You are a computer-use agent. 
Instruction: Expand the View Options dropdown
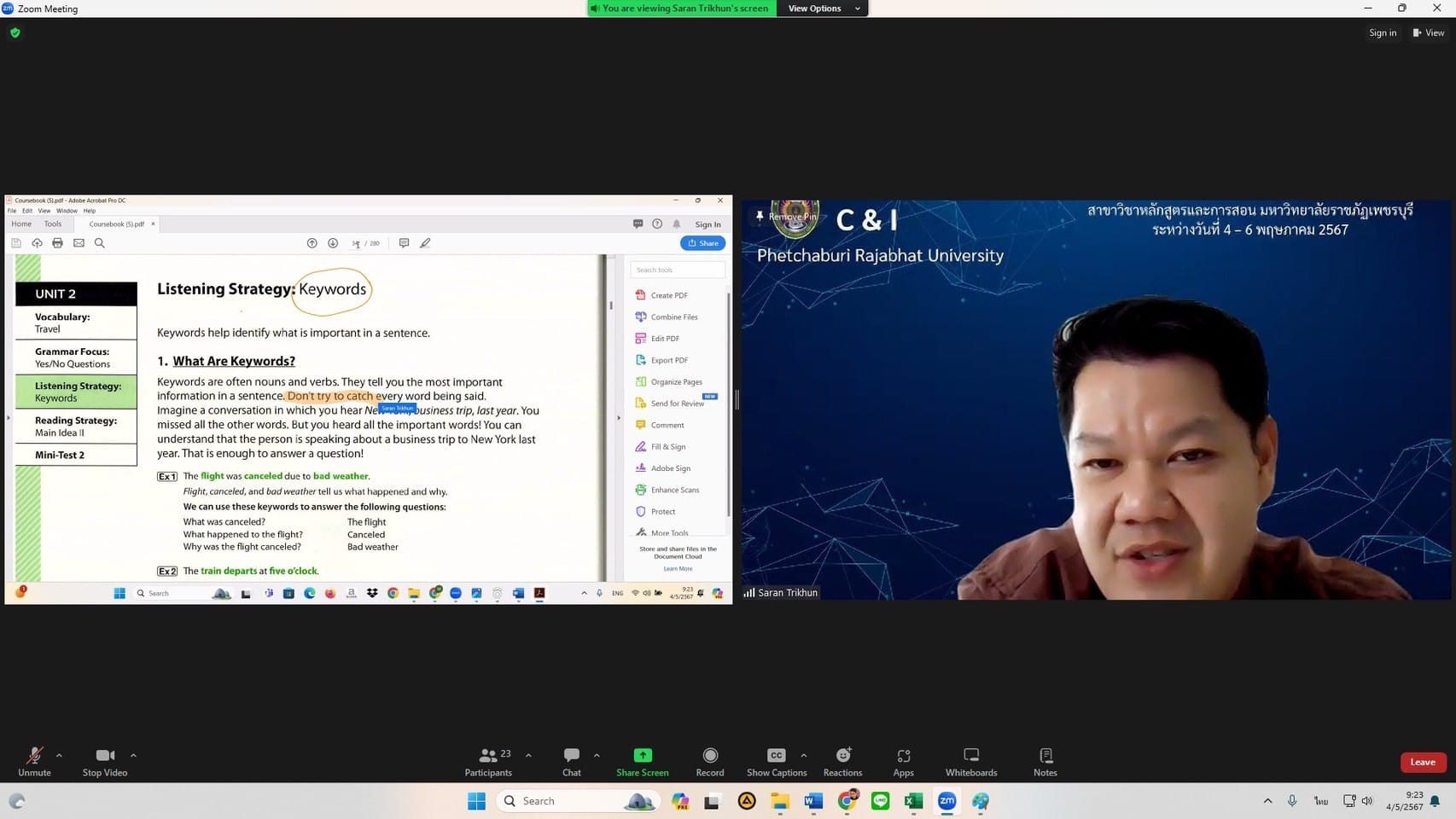(823, 9)
